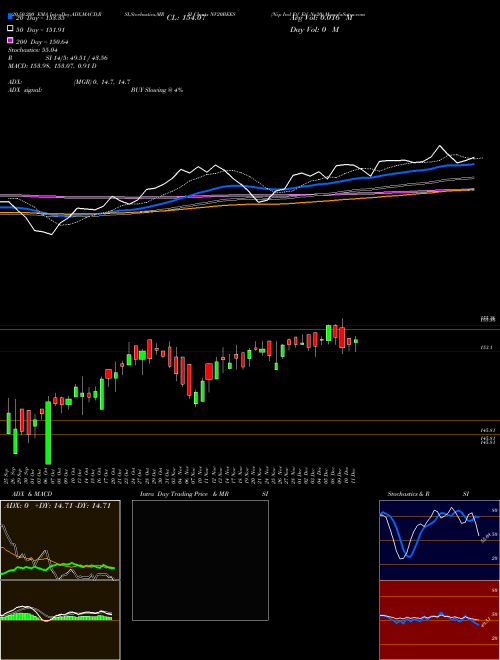
Task: Click the ADX (MGR) values line
Action: [x=69, y=82]
